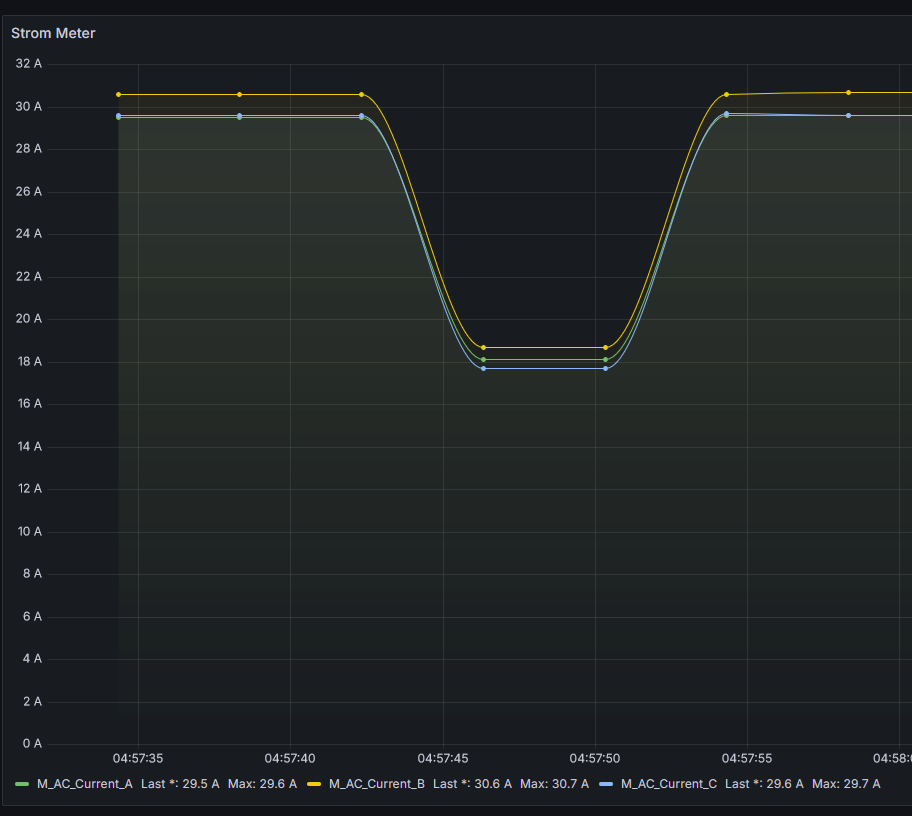Click the Last *: 29.5 A legend value
912x816 pixels.
coord(180,784)
